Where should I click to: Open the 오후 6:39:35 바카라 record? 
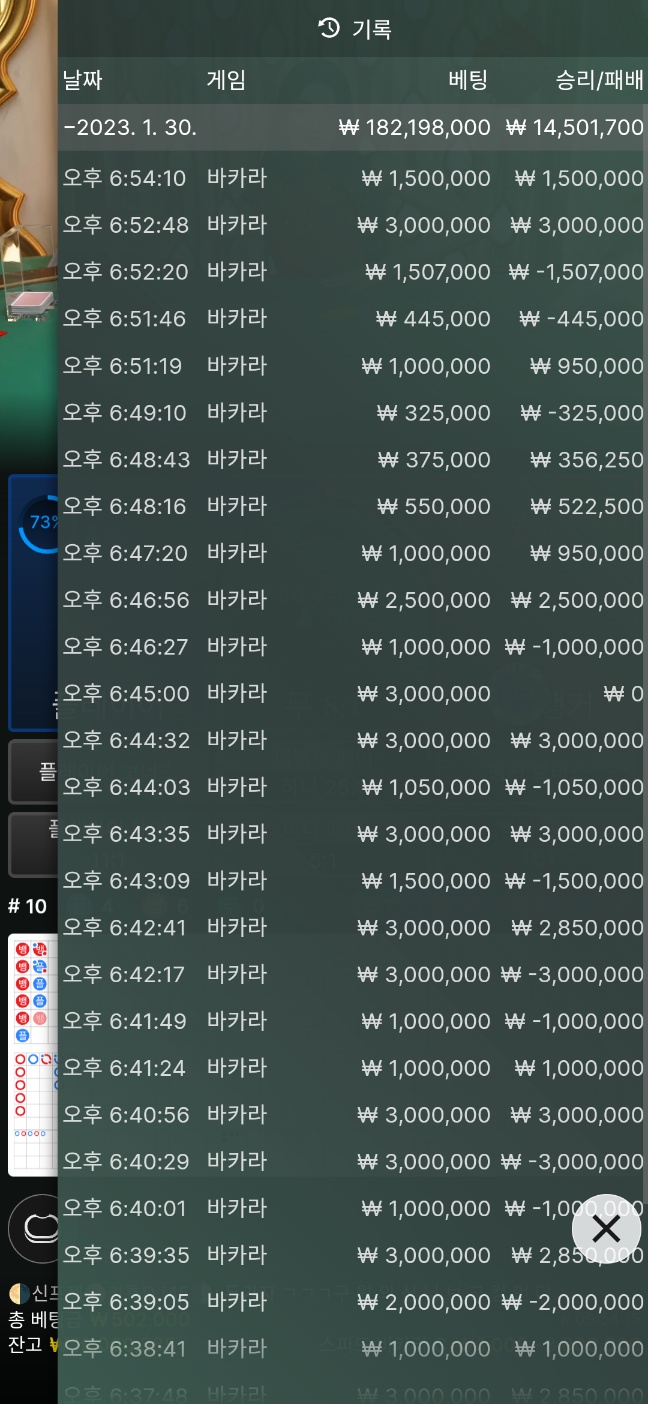[x=352, y=1255]
